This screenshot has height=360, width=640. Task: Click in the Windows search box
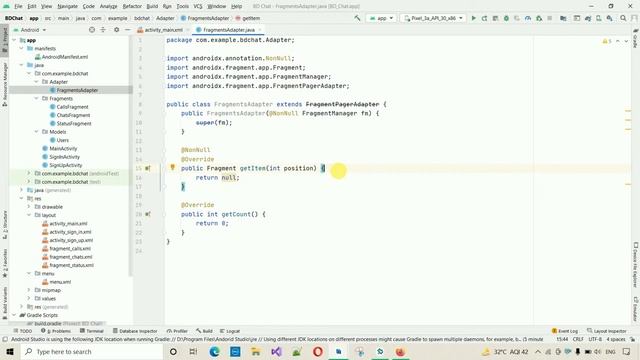coord(92,351)
